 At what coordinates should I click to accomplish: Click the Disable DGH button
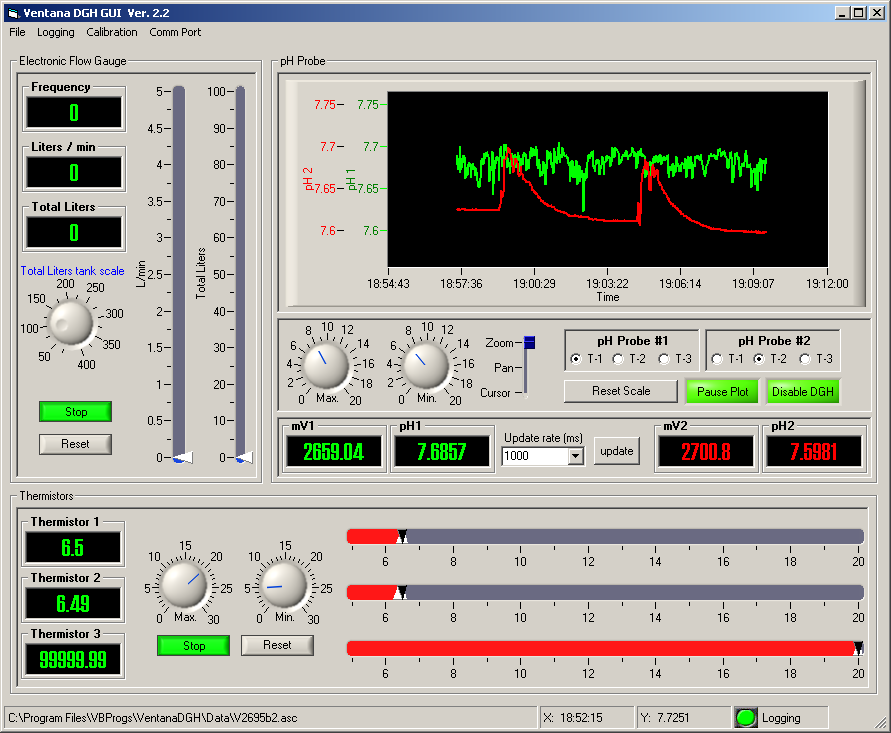[802, 392]
